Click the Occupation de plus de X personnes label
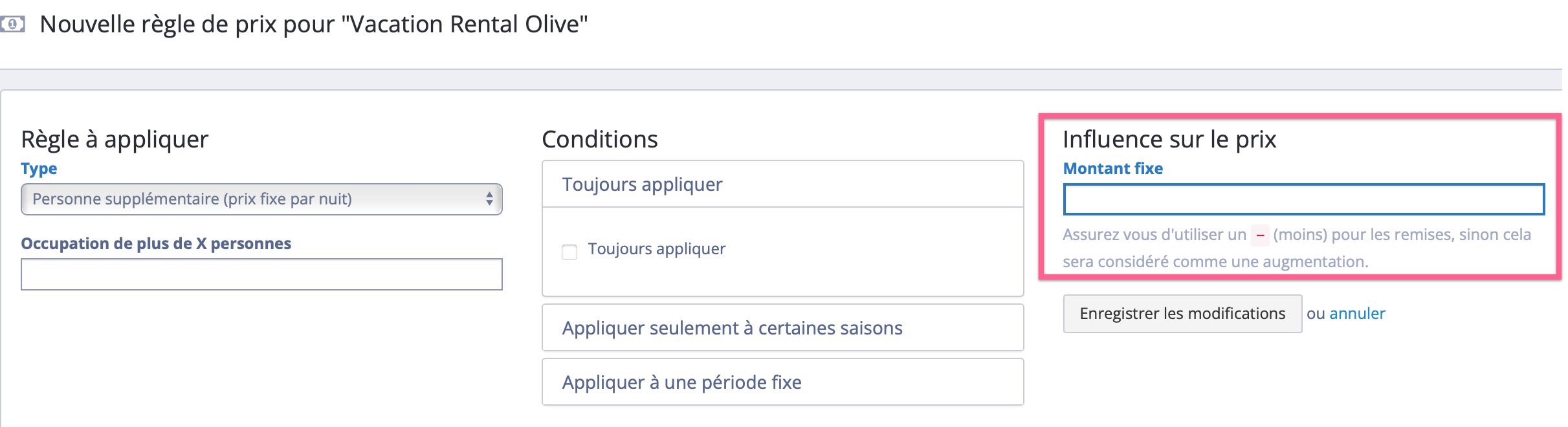Image resolution: width=1568 pixels, height=427 pixels. (156, 244)
